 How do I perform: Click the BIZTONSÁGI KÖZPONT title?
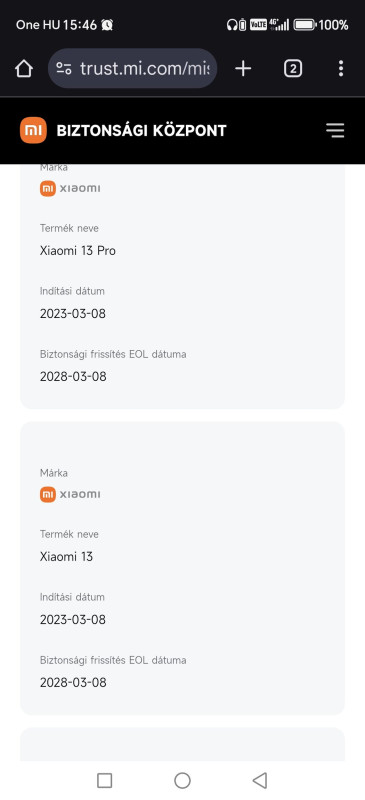click(141, 131)
